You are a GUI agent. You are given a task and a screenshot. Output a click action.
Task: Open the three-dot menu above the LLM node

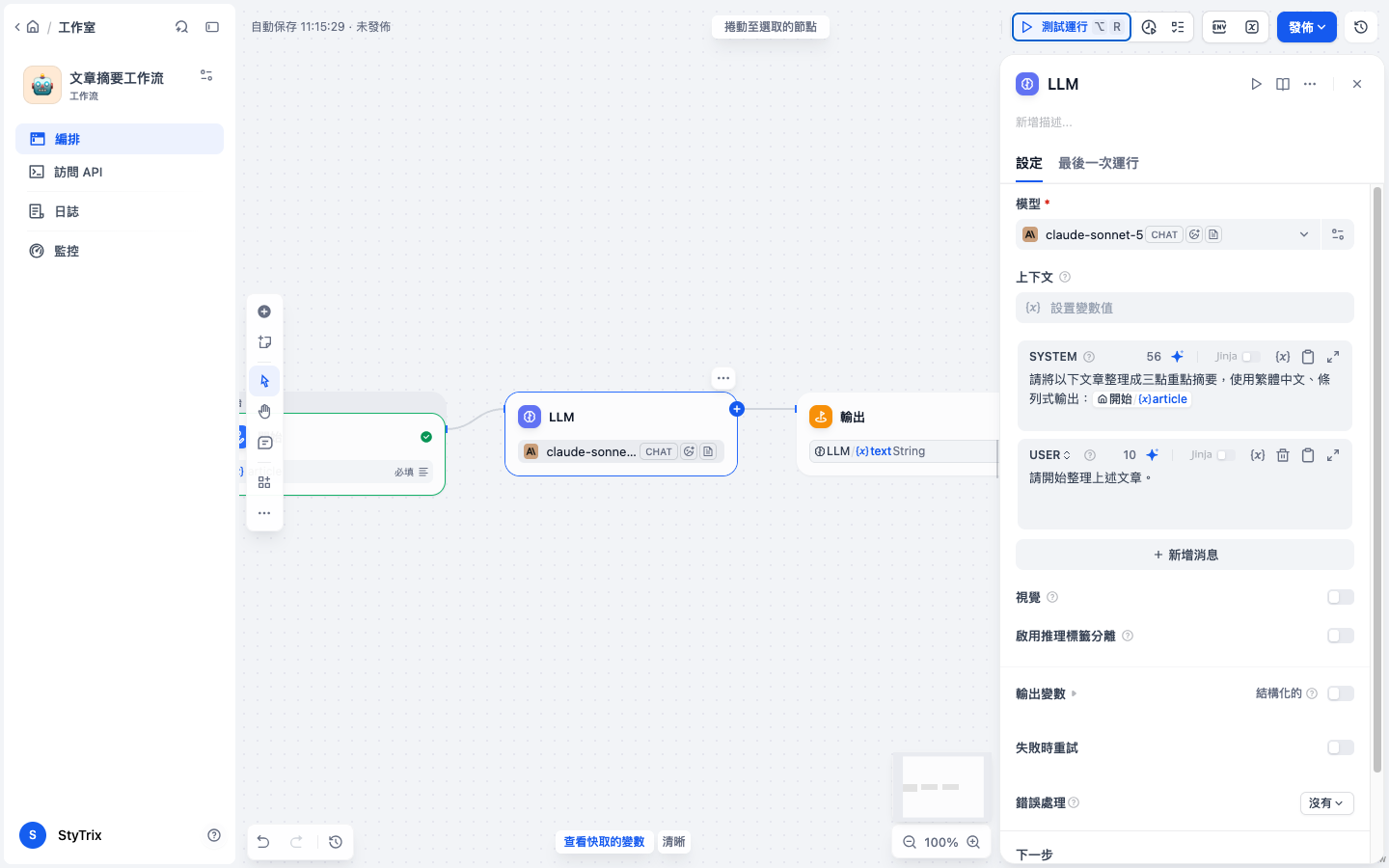point(723,378)
